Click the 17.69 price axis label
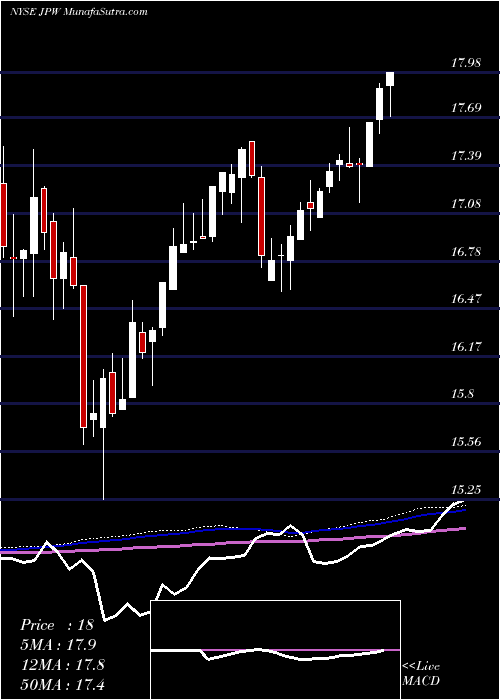The width and height of the screenshot is (500, 700). [466, 107]
